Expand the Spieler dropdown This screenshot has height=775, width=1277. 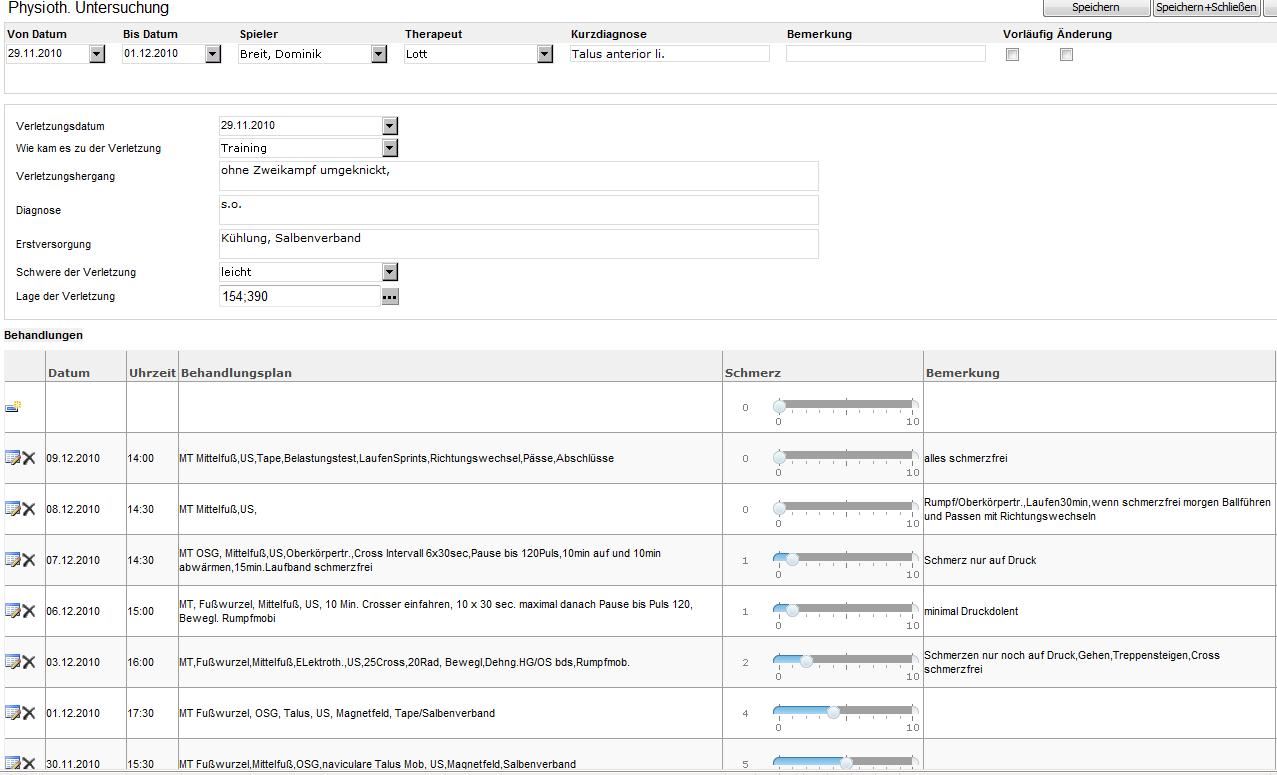[379, 54]
